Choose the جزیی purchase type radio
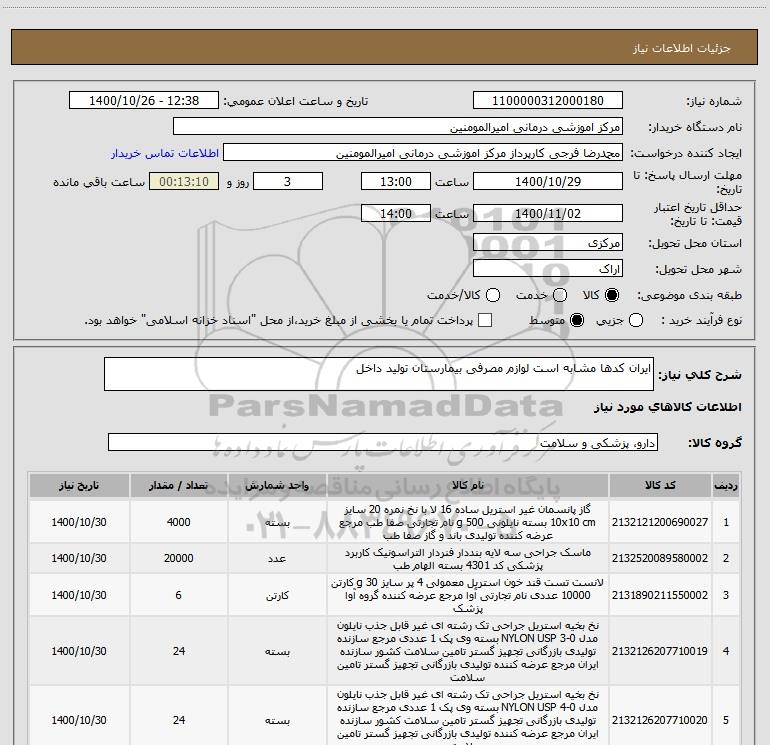 coord(635,320)
